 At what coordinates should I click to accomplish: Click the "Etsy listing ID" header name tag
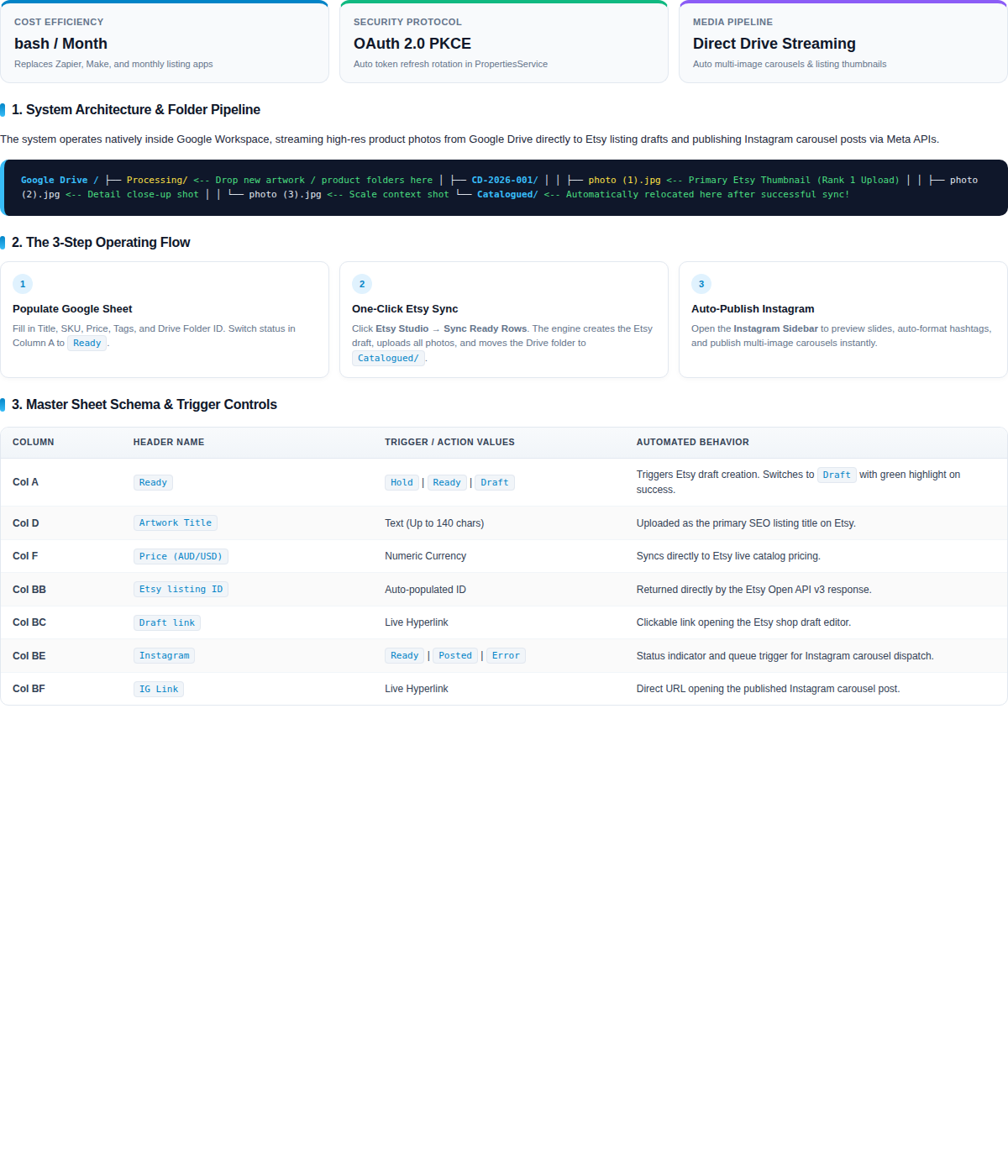(181, 589)
